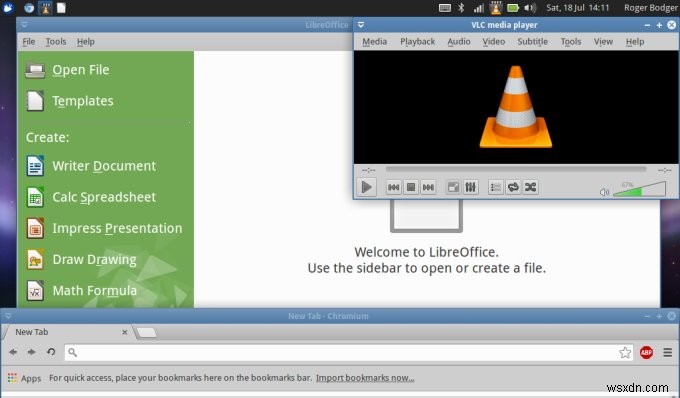Open VLC window menu arrow in title bar
This screenshot has width=680, height=398.
click(361, 25)
